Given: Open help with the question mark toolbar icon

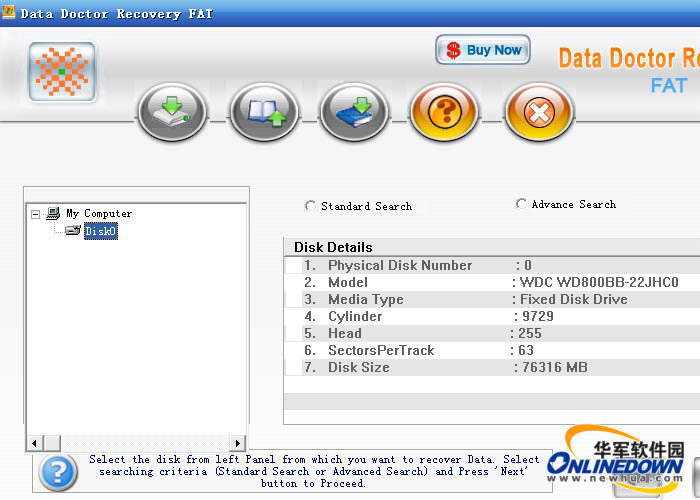Looking at the screenshot, I should point(445,112).
